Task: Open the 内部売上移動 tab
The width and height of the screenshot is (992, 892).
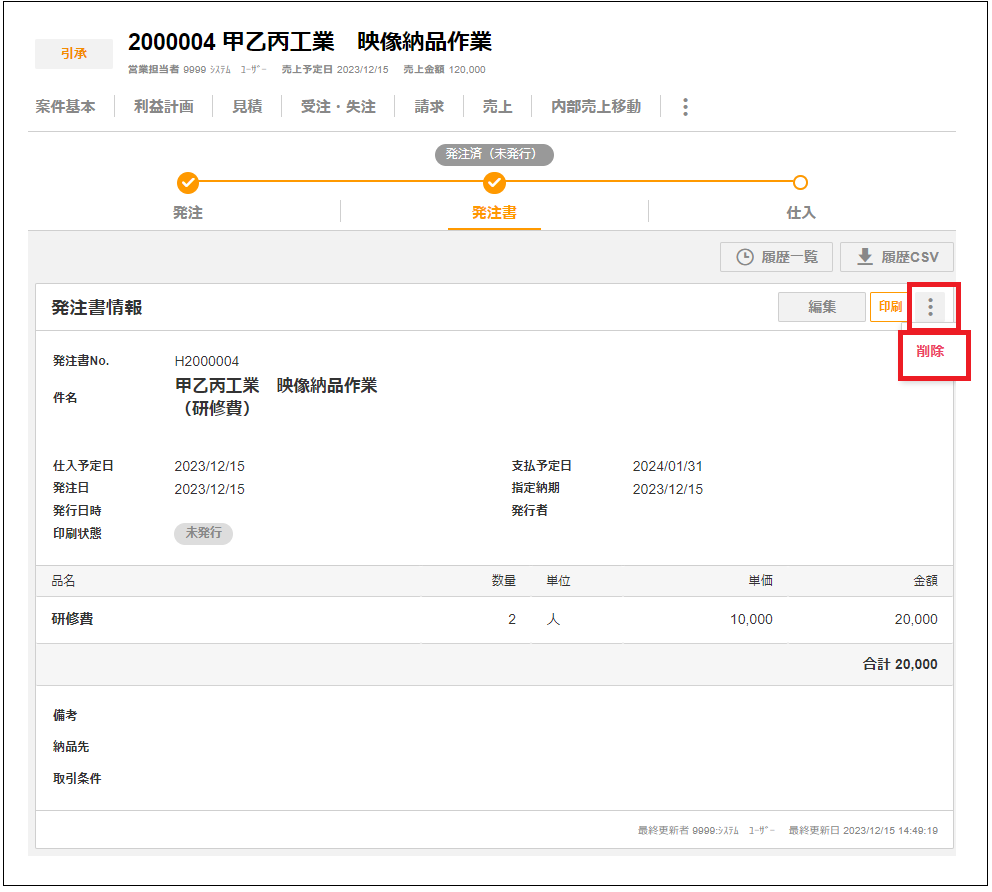Action: point(596,106)
